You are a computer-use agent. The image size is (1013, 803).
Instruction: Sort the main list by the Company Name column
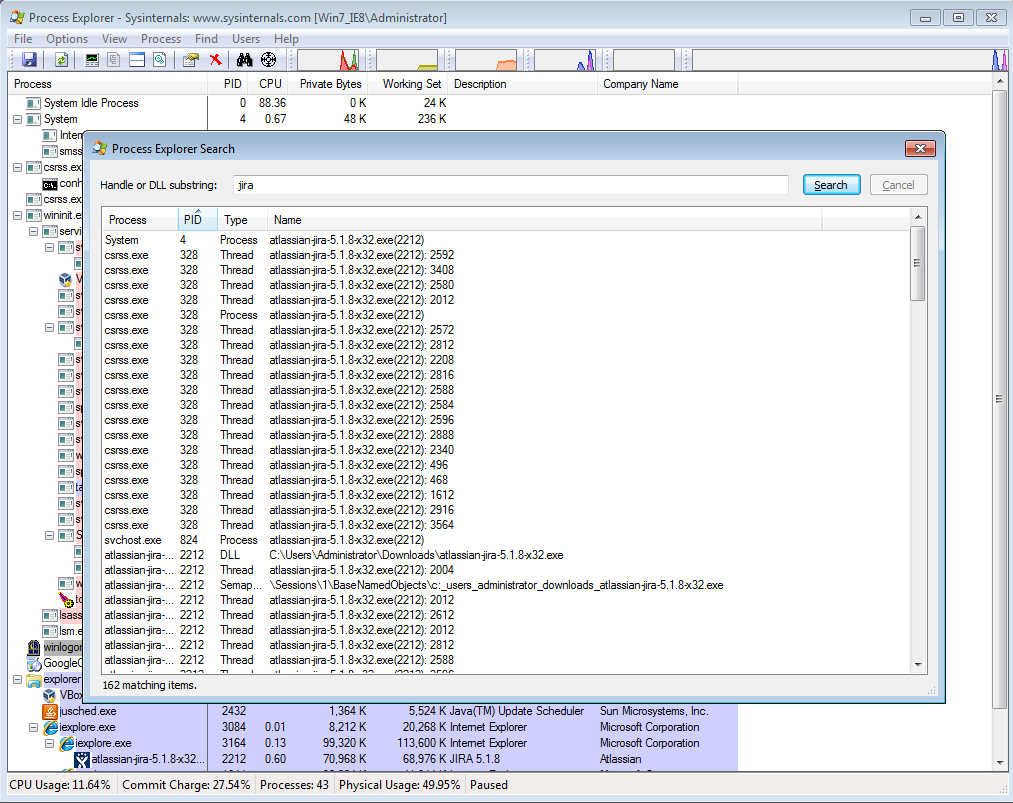(667, 84)
